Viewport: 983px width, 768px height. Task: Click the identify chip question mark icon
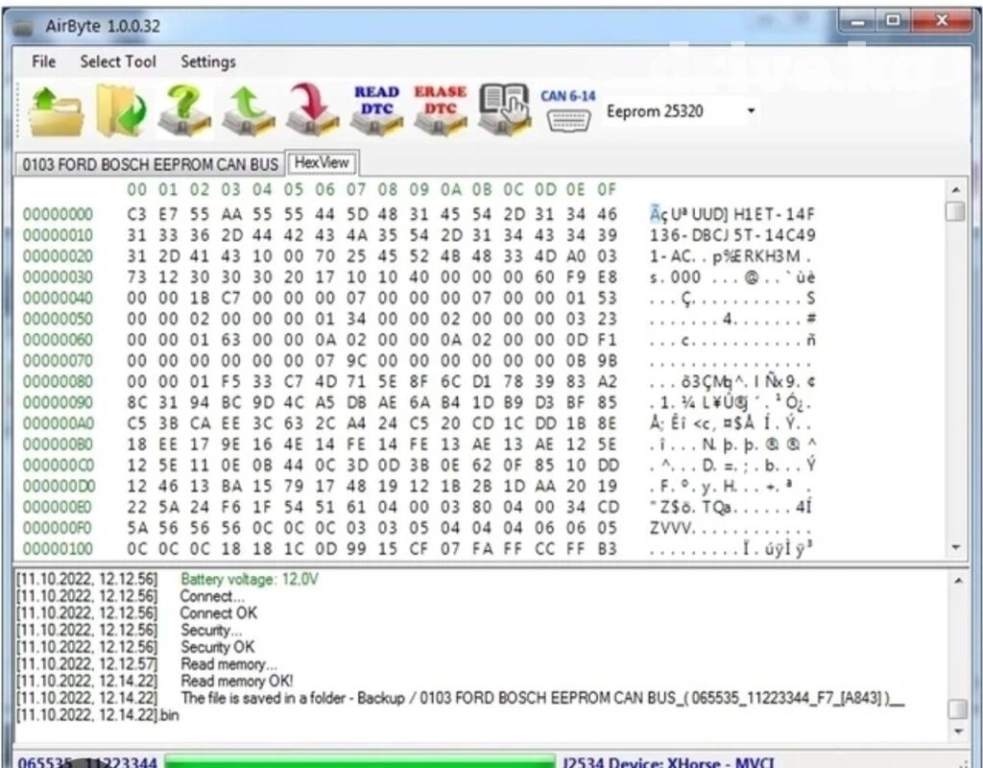click(x=183, y=111)
